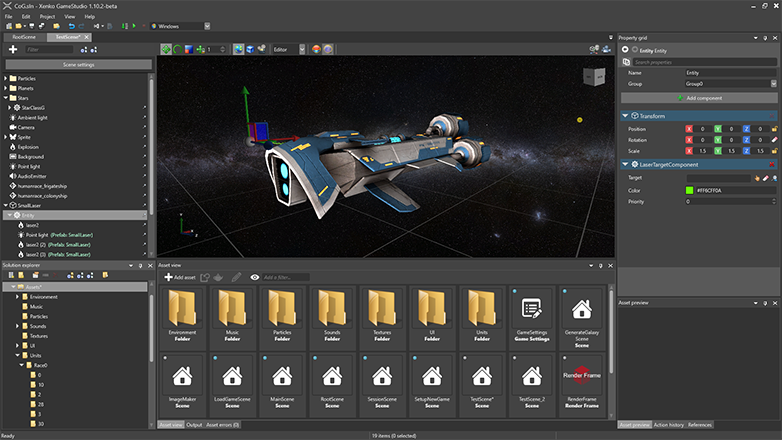
Task: Open the RenderFrame asset thumbnail
Action: pyautogui.click(x=582, y=376)
